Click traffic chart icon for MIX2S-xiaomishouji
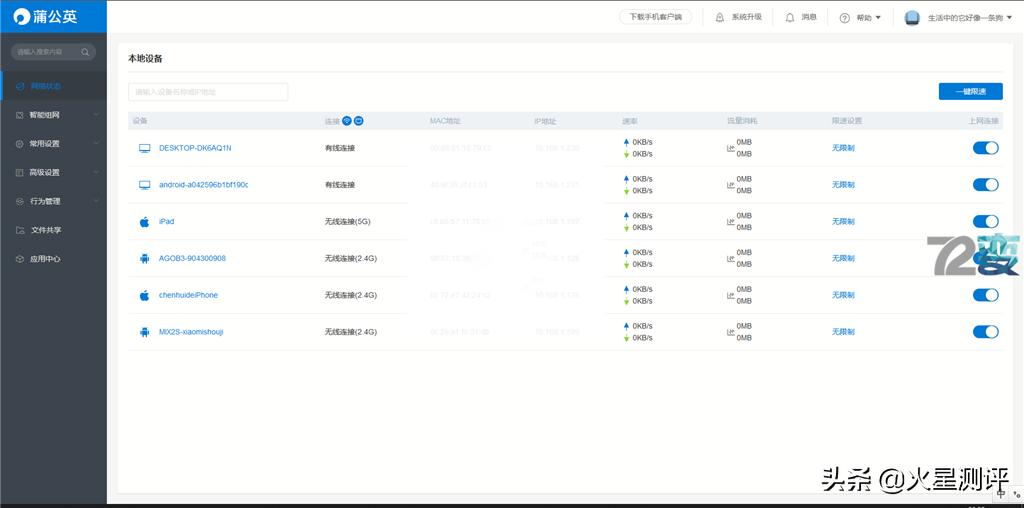The image size is (1024, 508). click(x=731, y=332)
